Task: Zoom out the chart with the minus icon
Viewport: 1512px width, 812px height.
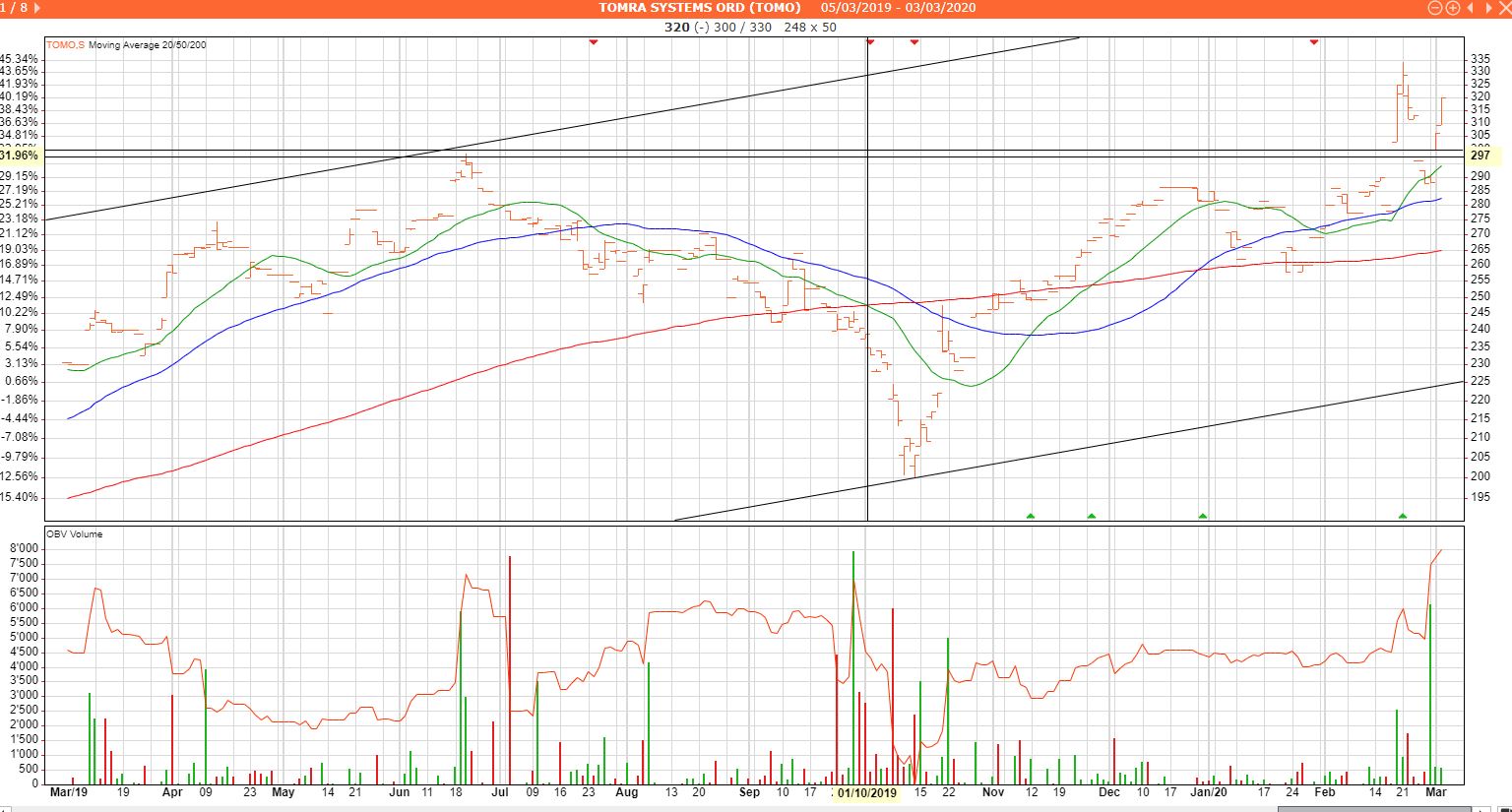Action: click(1435, 8)
